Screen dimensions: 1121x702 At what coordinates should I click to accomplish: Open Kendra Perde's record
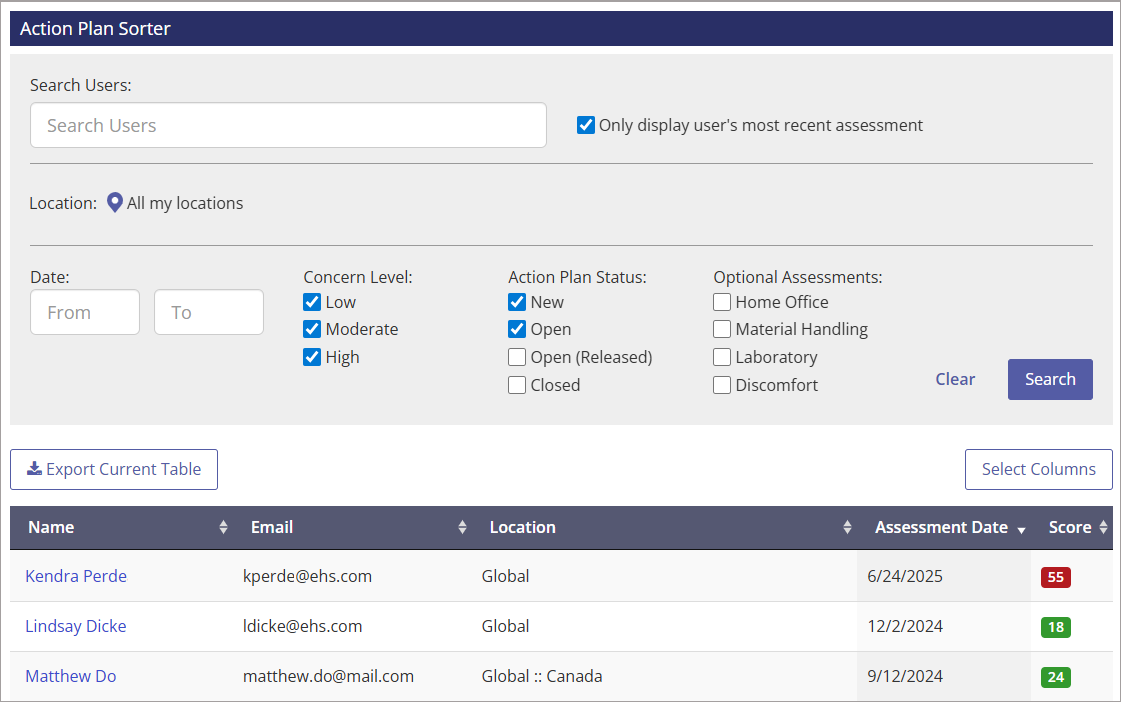click(76, 576)
